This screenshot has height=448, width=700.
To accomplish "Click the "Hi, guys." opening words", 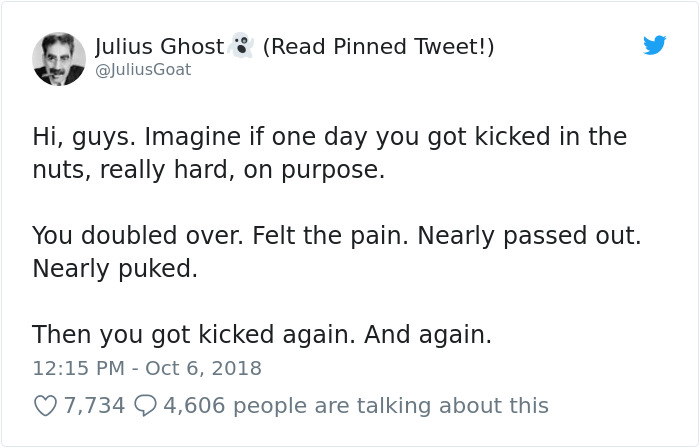I will [81, 137].
